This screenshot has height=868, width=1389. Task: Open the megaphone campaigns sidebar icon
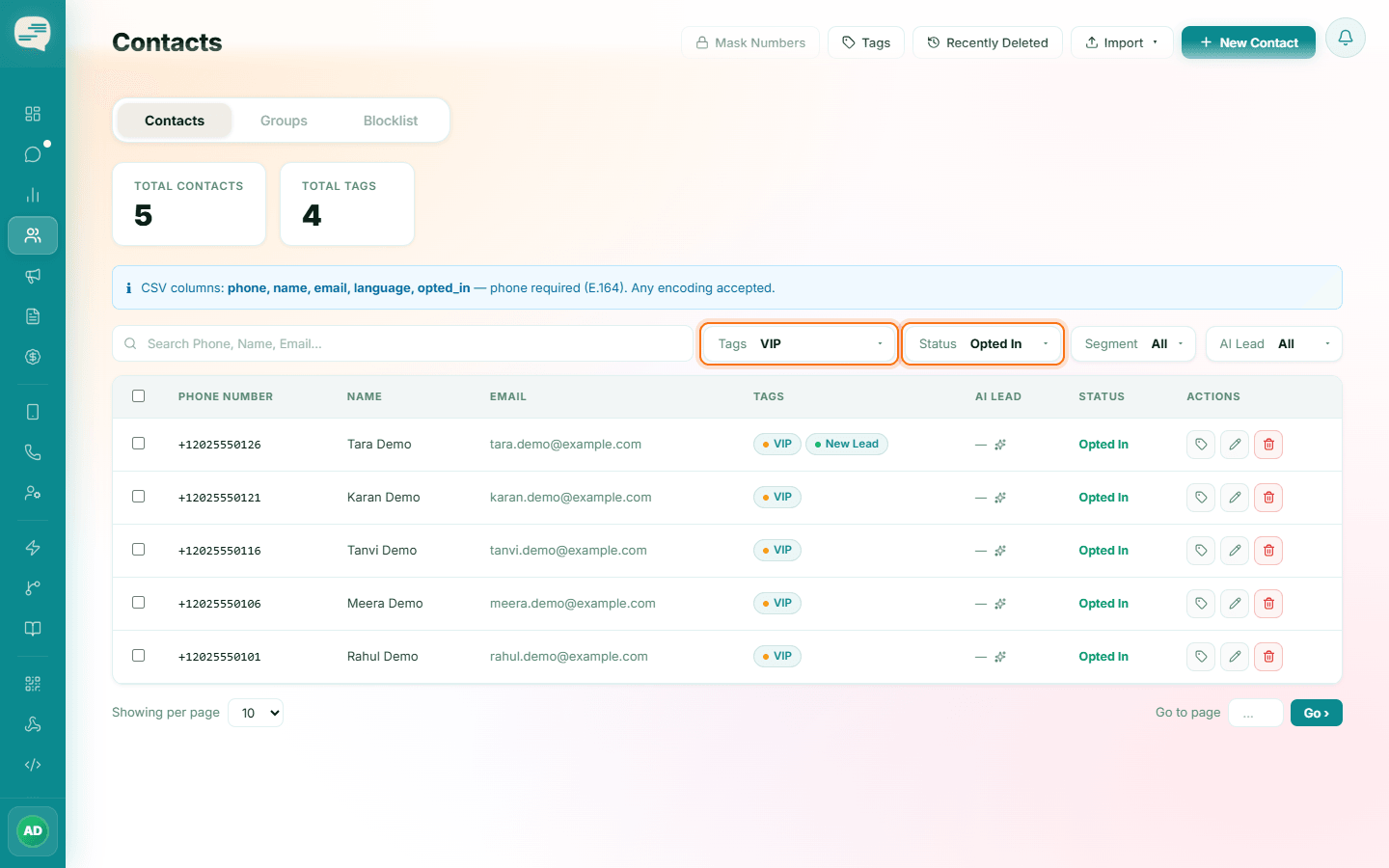(33, 276)
